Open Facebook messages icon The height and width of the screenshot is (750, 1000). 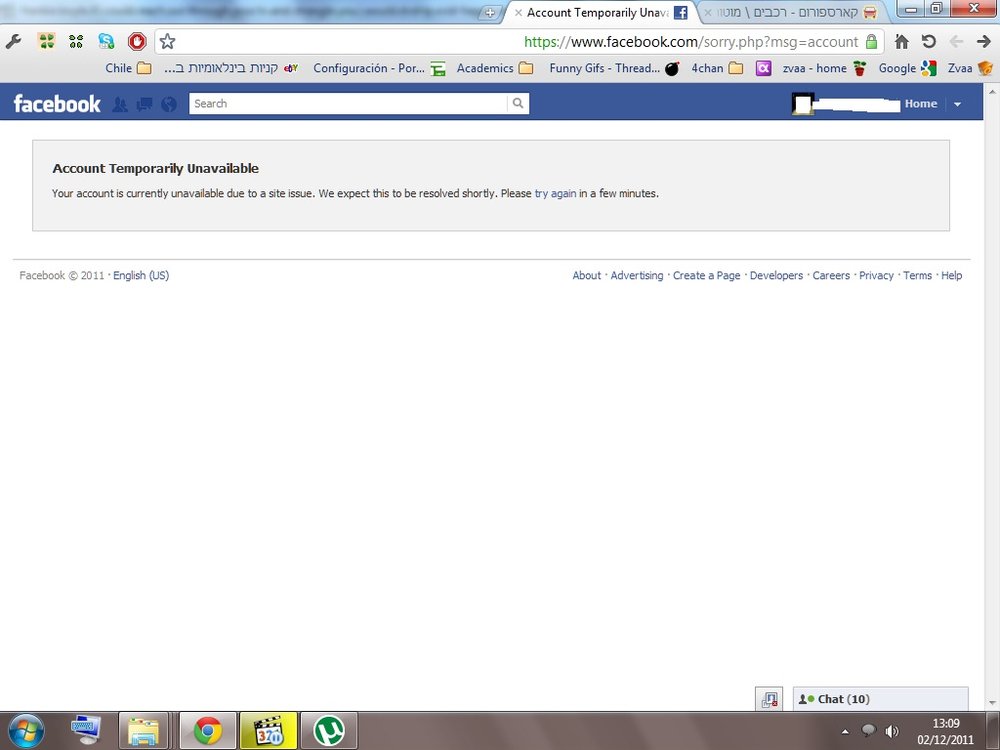point(144,104)
